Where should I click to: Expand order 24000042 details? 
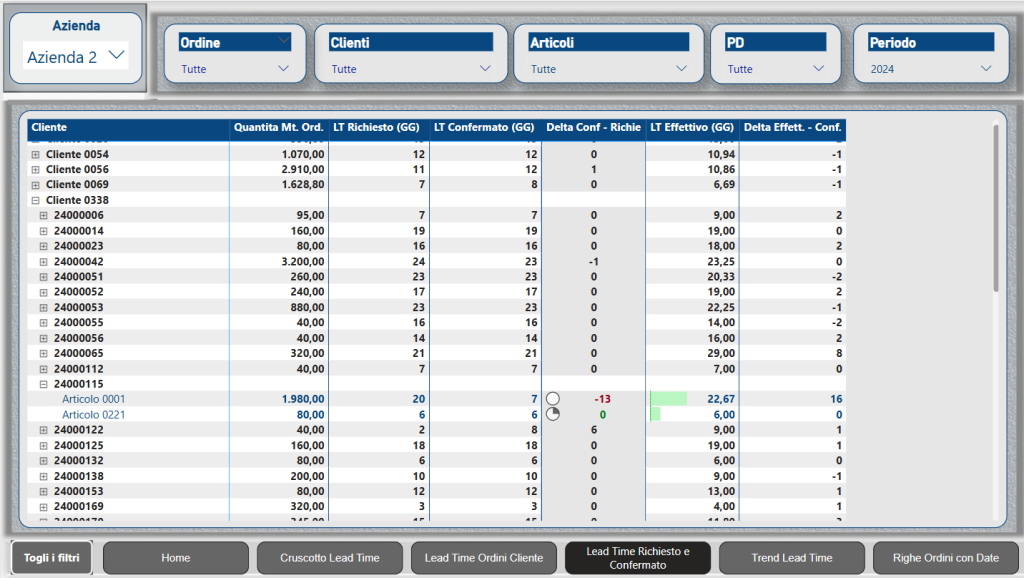point(43,262)
